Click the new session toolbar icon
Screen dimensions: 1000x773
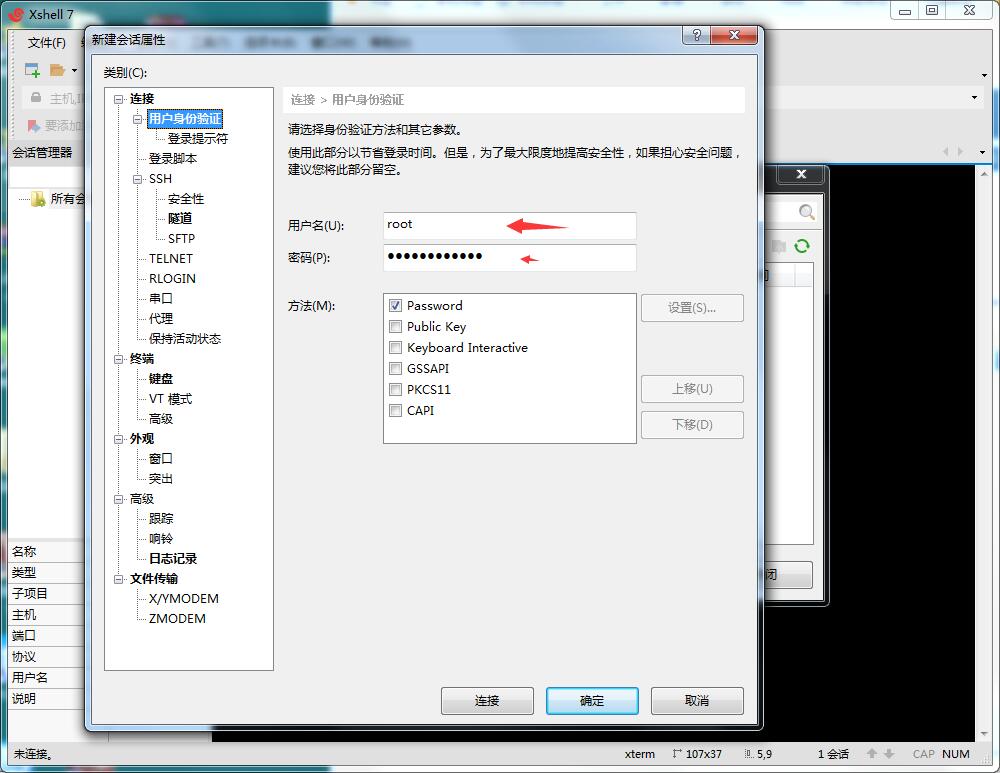tap(32, 70)
